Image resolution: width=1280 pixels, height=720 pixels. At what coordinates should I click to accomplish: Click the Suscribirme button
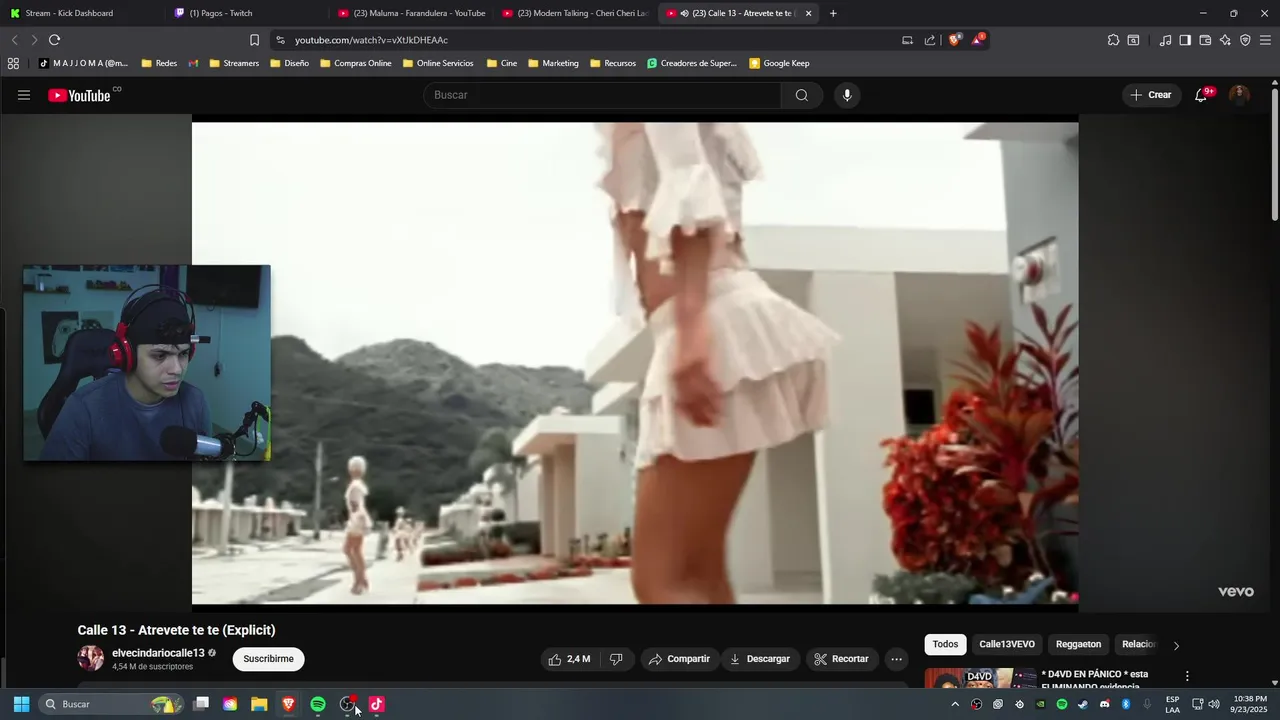pyautogui.click(x=268, y=659)
